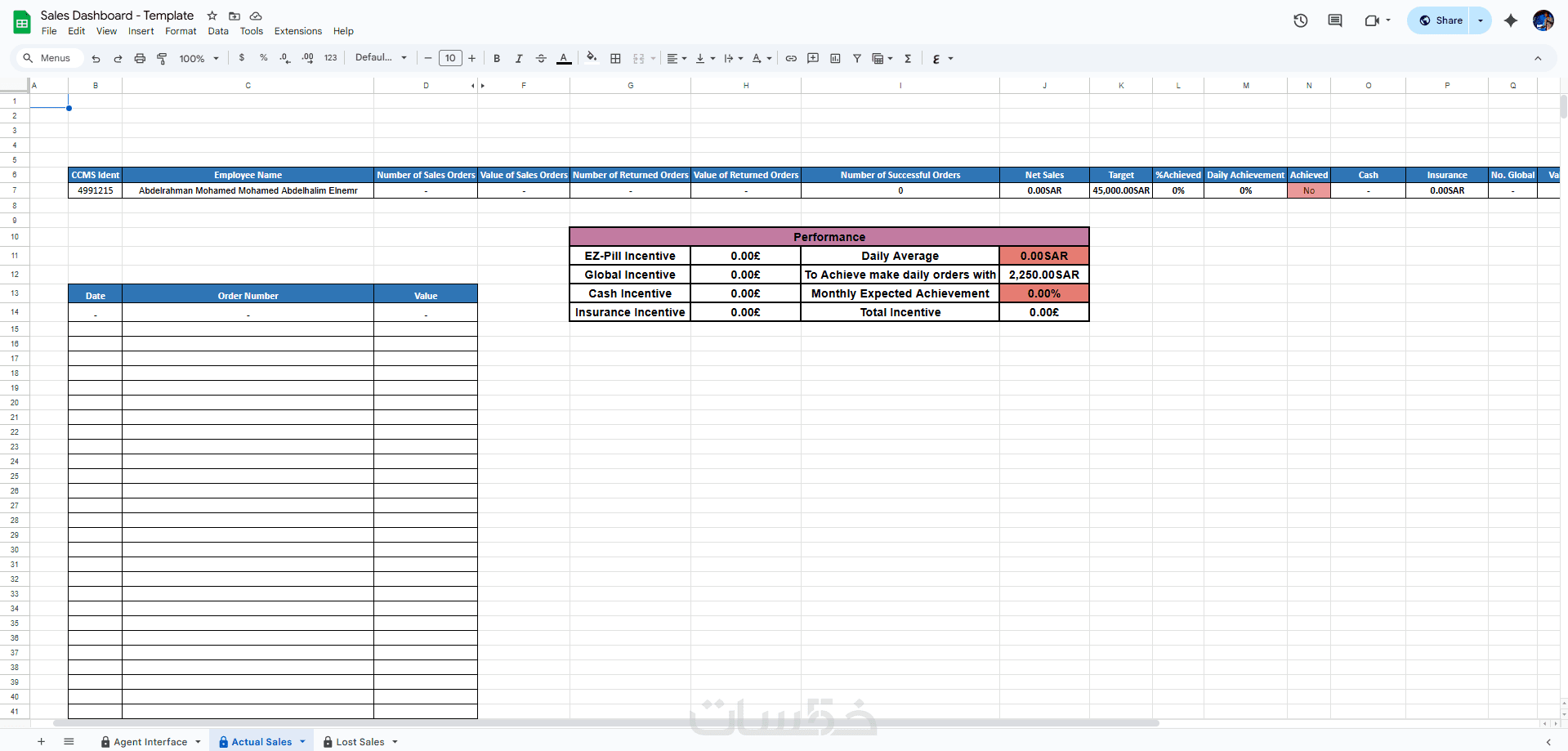
Task: Toggle italic formatting
Action: coord(519,59)
